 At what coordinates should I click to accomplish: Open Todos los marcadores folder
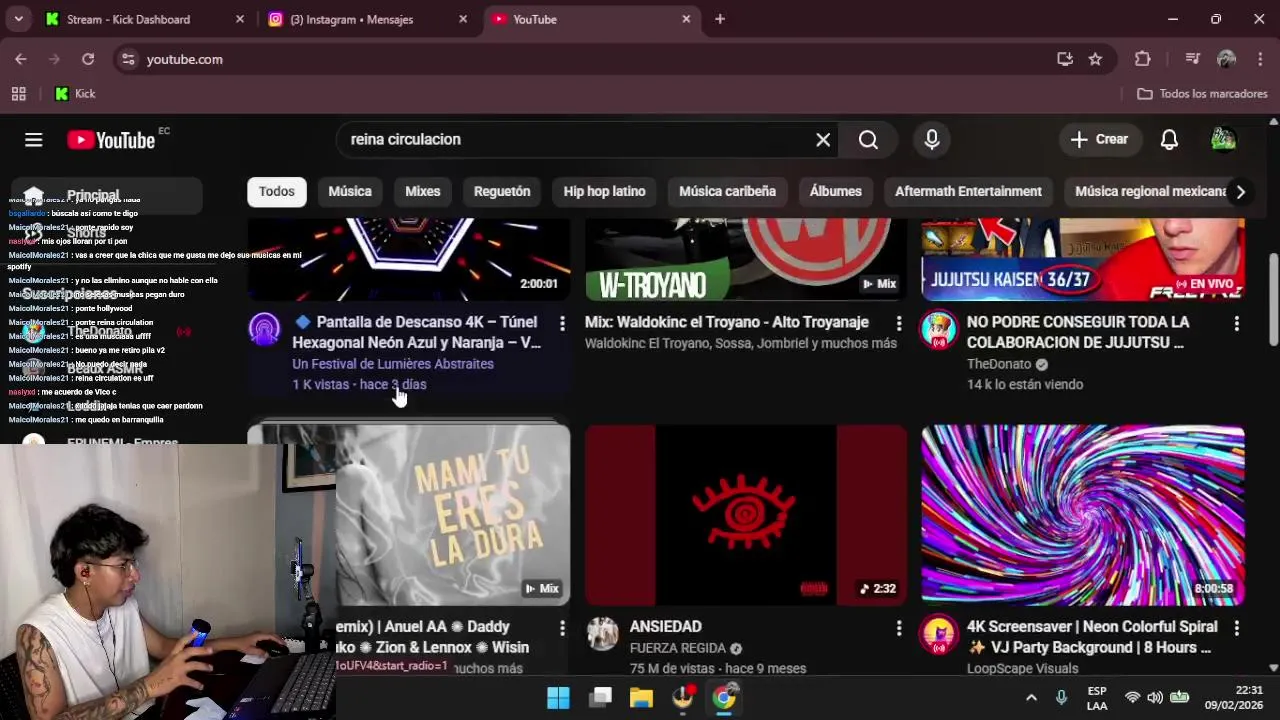click(1202, 94)
